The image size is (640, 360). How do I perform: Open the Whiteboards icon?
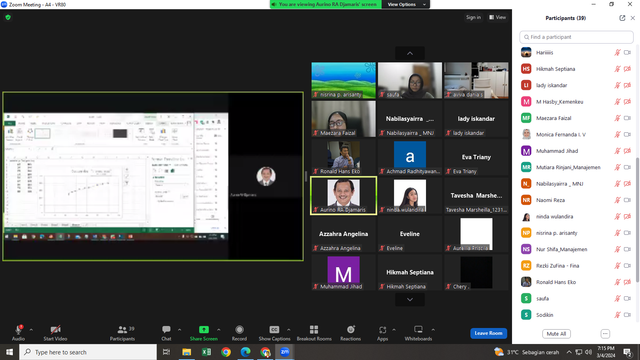(418, 329)
